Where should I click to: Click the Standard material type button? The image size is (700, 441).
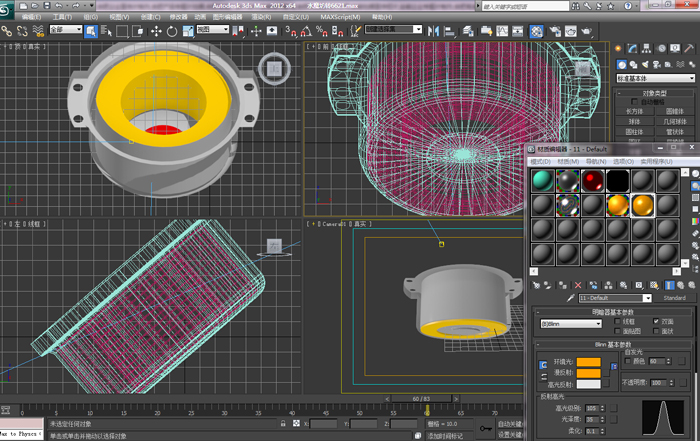coord(673,298)
